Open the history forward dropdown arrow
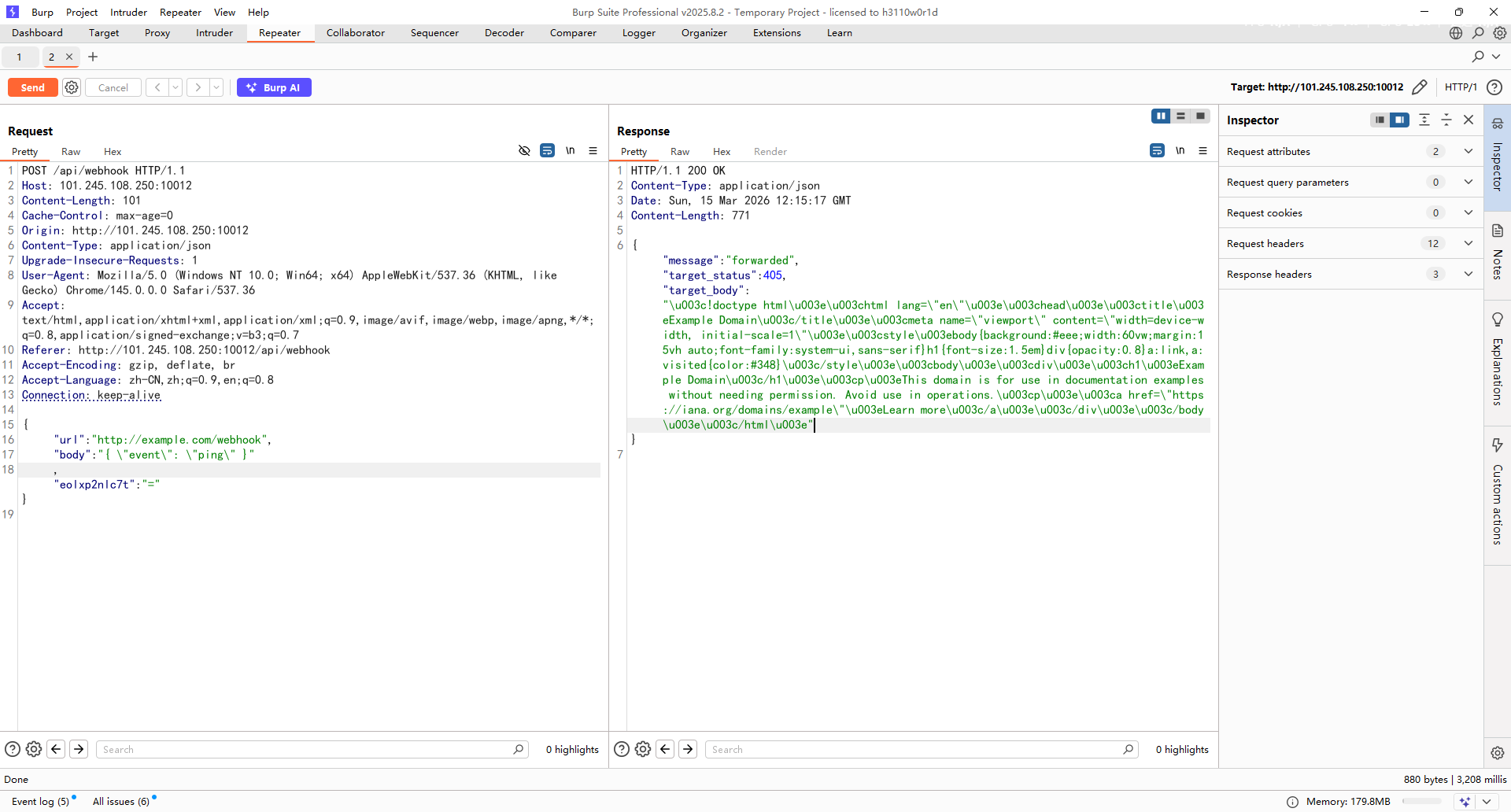The height and width of the screenshot is (812, 1511). click(216, 87)
